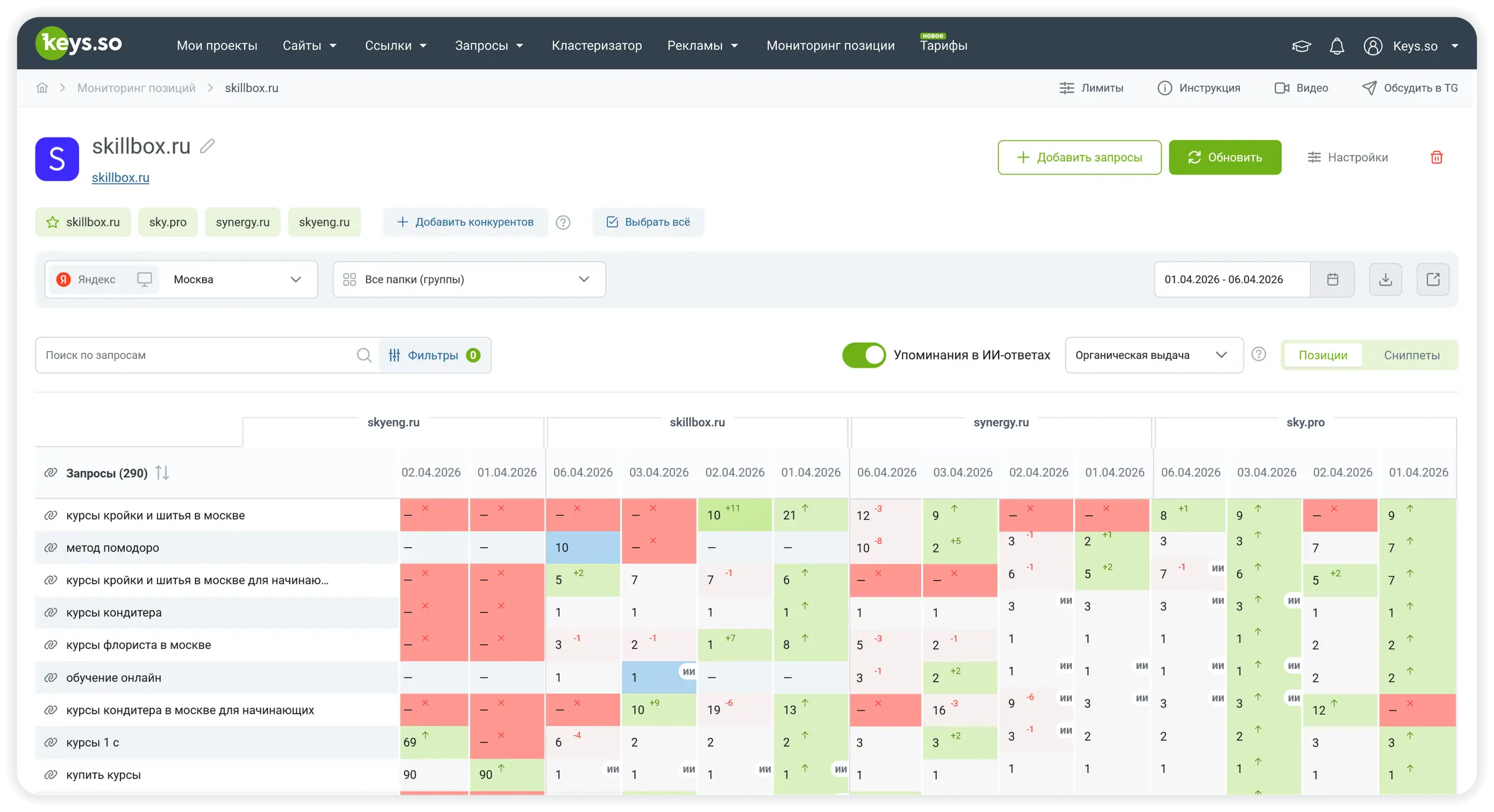
Task: Open help for organic results dropdown
Action: pyautogui.click(x=1258, y=355)
